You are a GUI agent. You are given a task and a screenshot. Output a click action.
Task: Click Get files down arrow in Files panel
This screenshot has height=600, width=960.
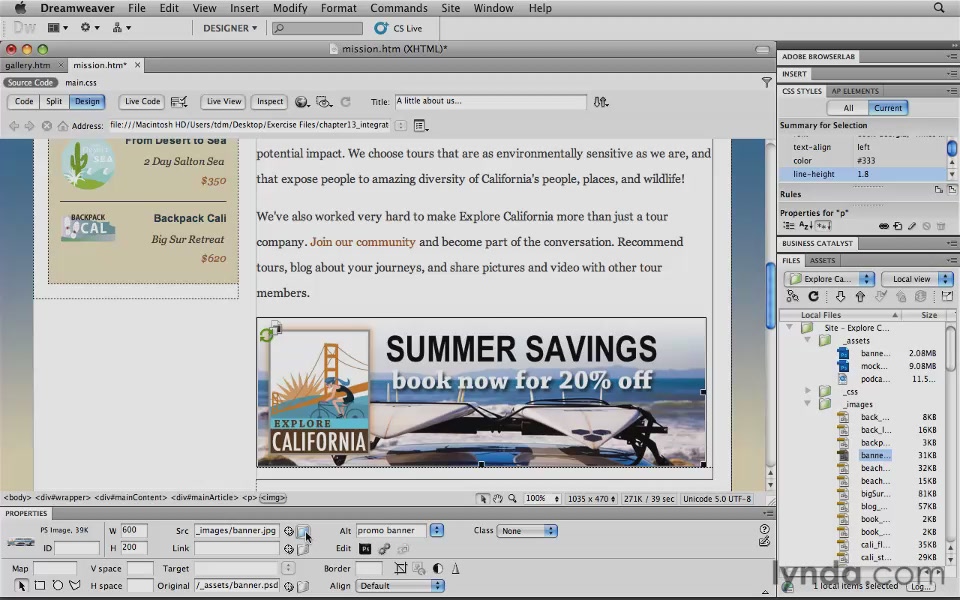pyautogui.click(x=840, y=296)
